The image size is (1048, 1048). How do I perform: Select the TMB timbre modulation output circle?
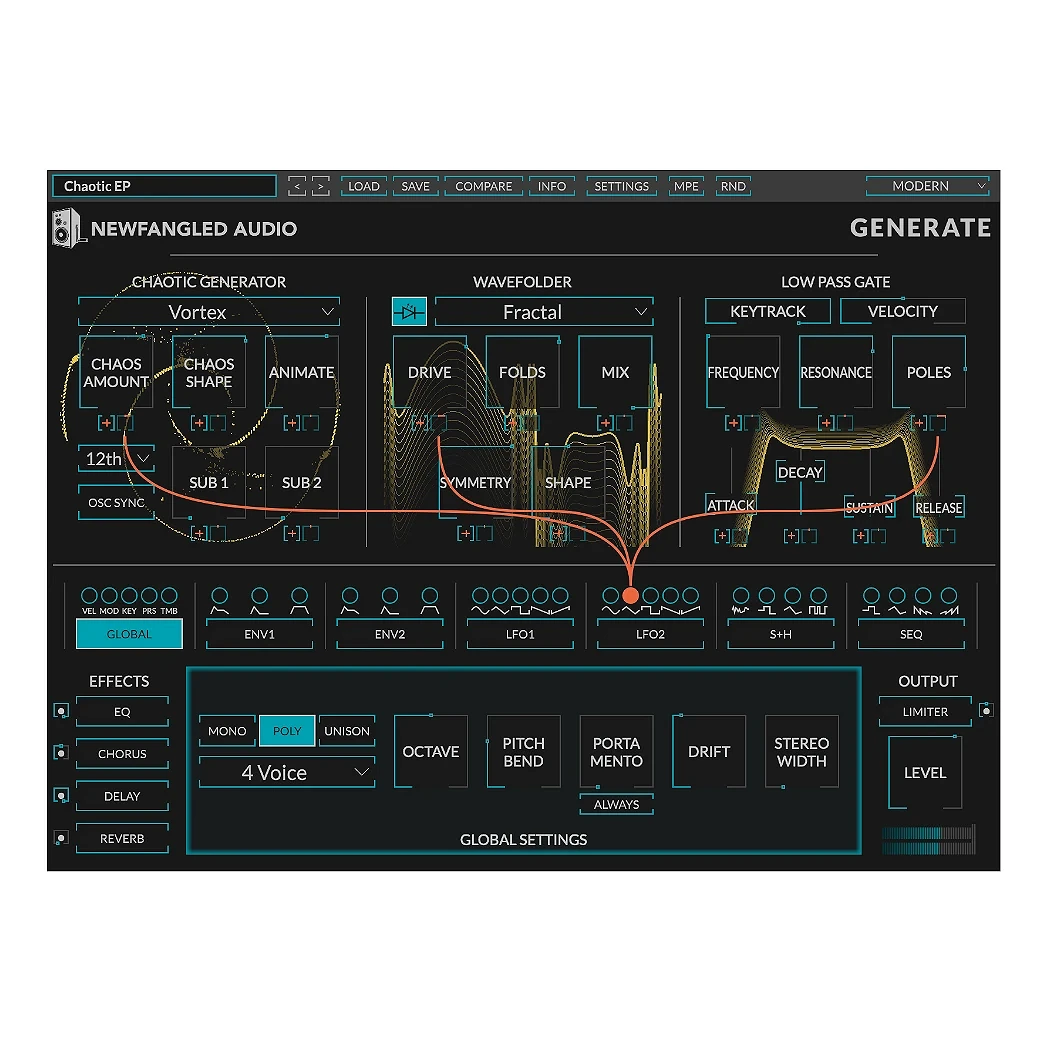169,596
